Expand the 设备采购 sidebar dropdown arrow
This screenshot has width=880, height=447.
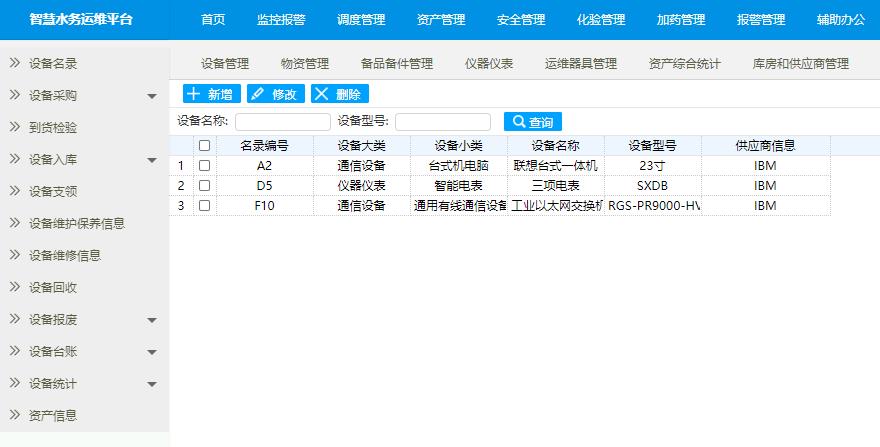(152, 97)
